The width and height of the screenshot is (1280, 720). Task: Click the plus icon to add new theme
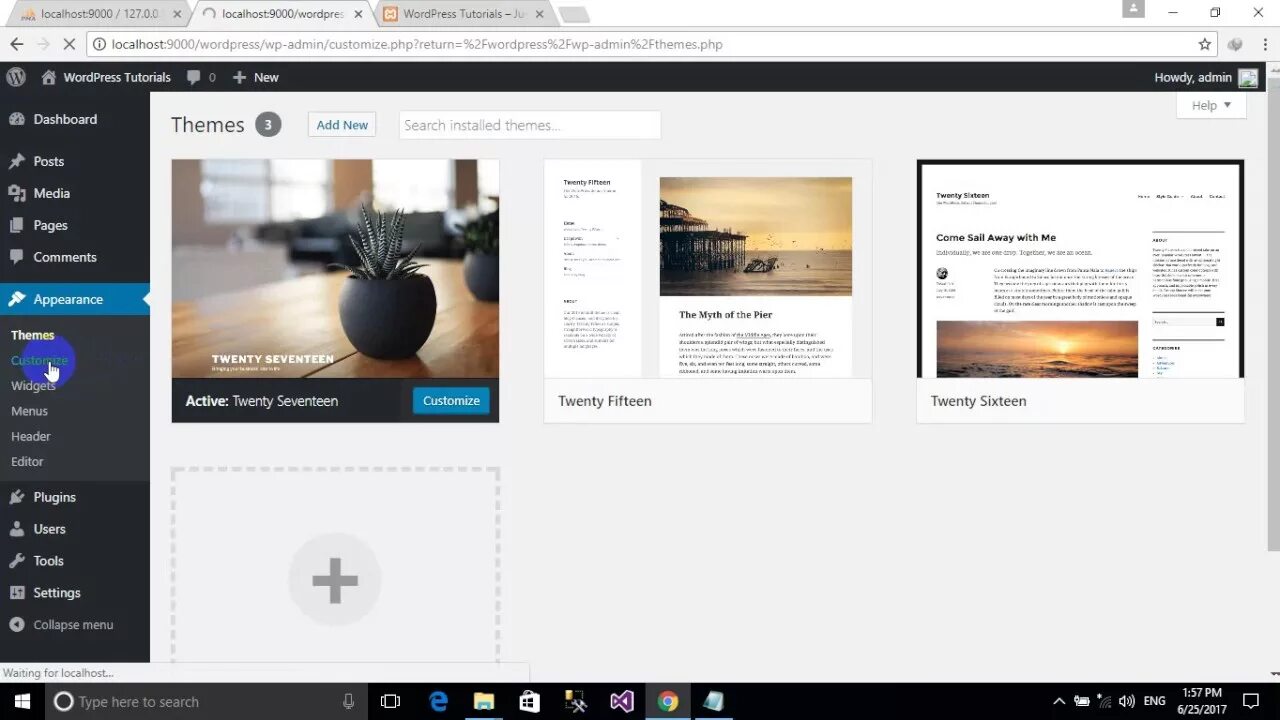point(335,580)
